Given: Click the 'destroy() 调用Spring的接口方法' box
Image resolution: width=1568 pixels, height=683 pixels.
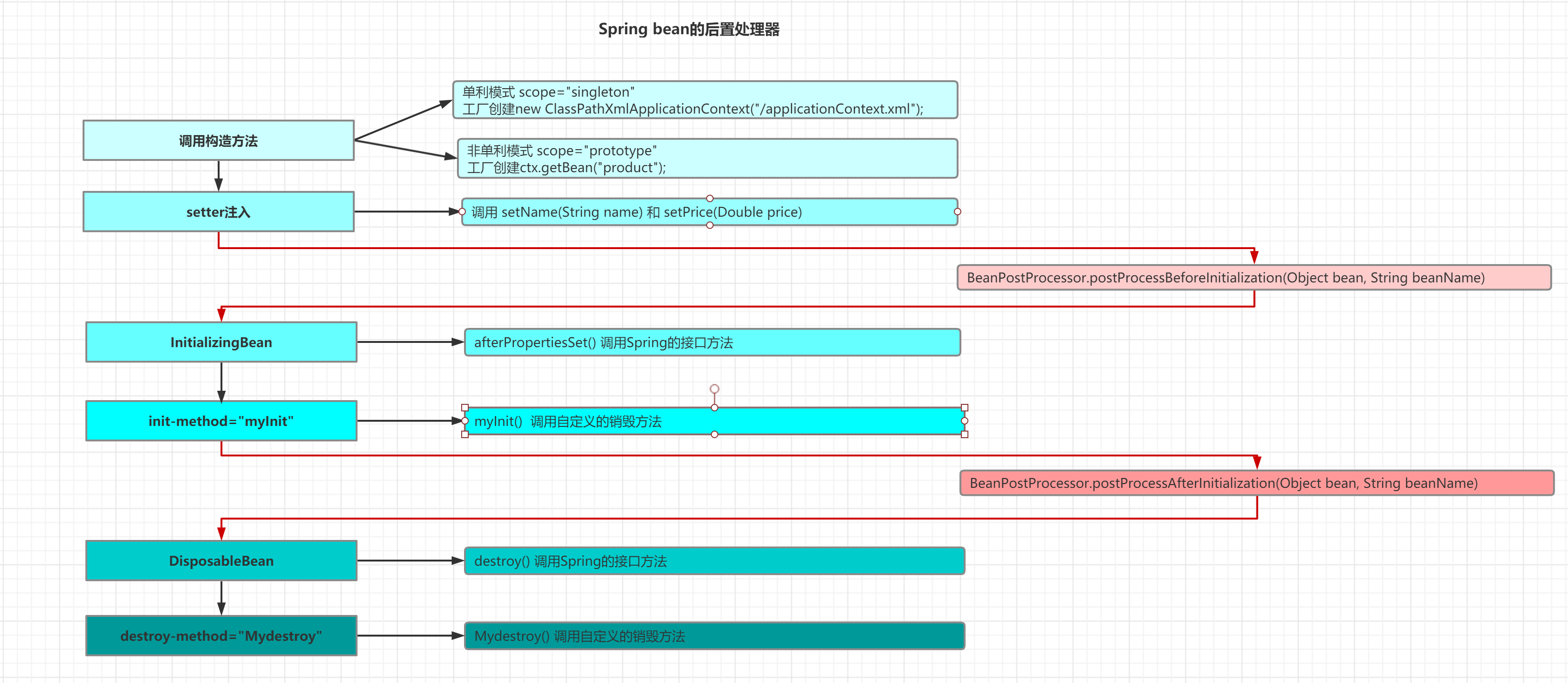Looking at the screenshot, I should pos(715,561).
